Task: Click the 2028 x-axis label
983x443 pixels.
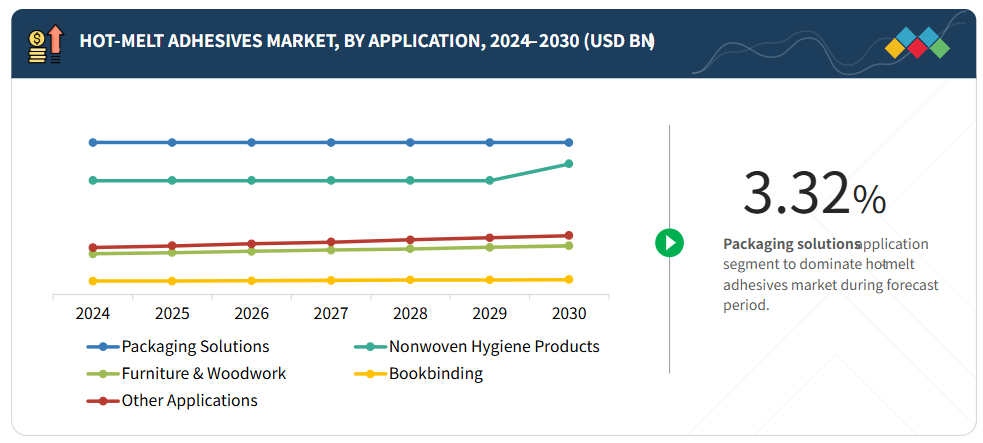Action: click(x=410, y=313)
